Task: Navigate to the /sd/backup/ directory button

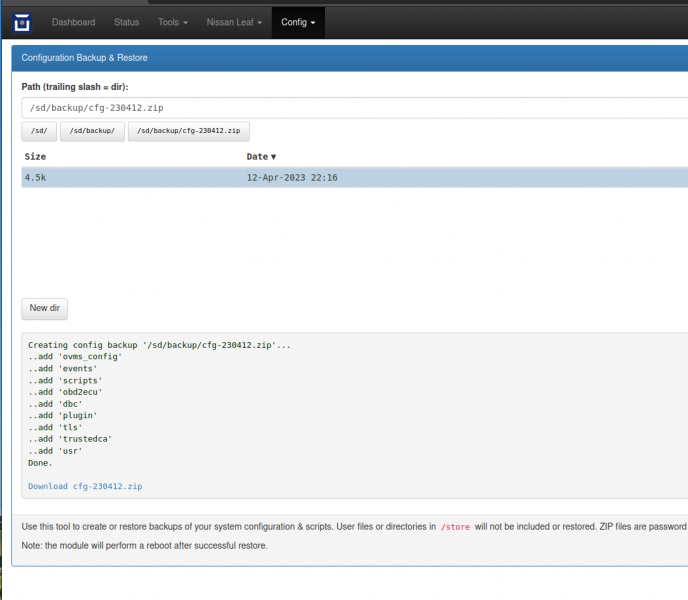Action: point(92,131)
